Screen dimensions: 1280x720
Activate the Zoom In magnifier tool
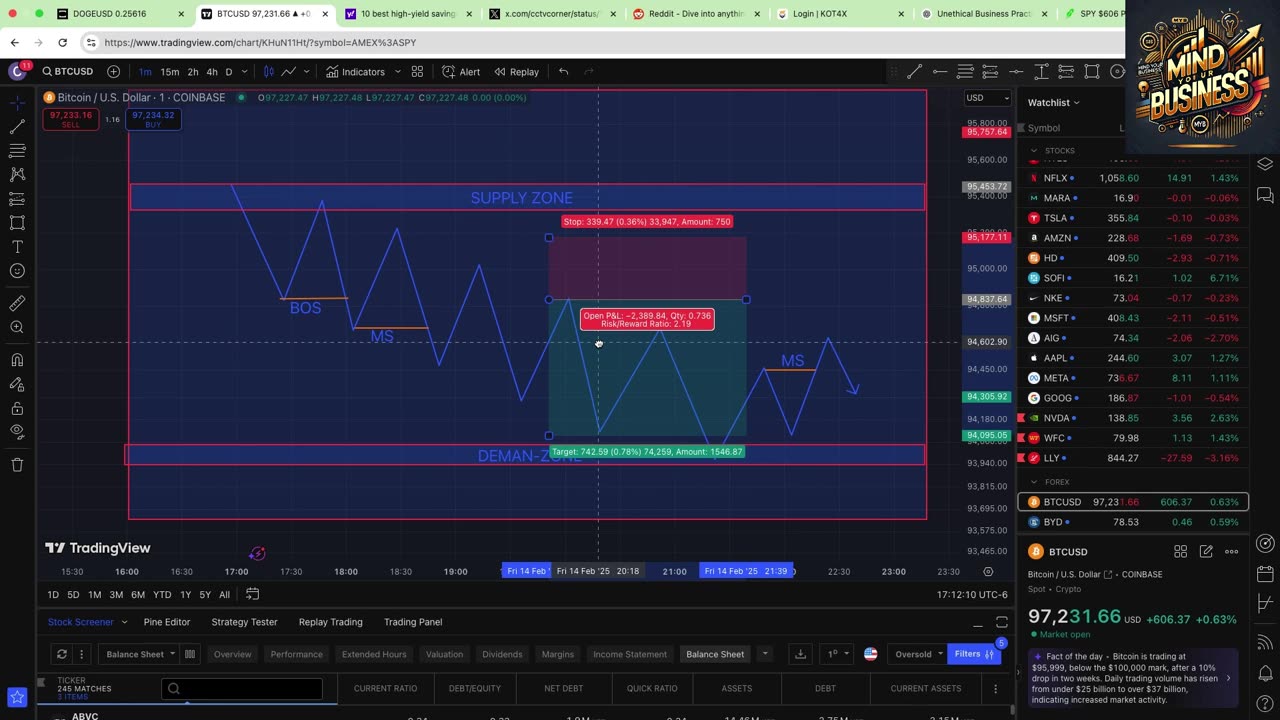coord(17,327)
